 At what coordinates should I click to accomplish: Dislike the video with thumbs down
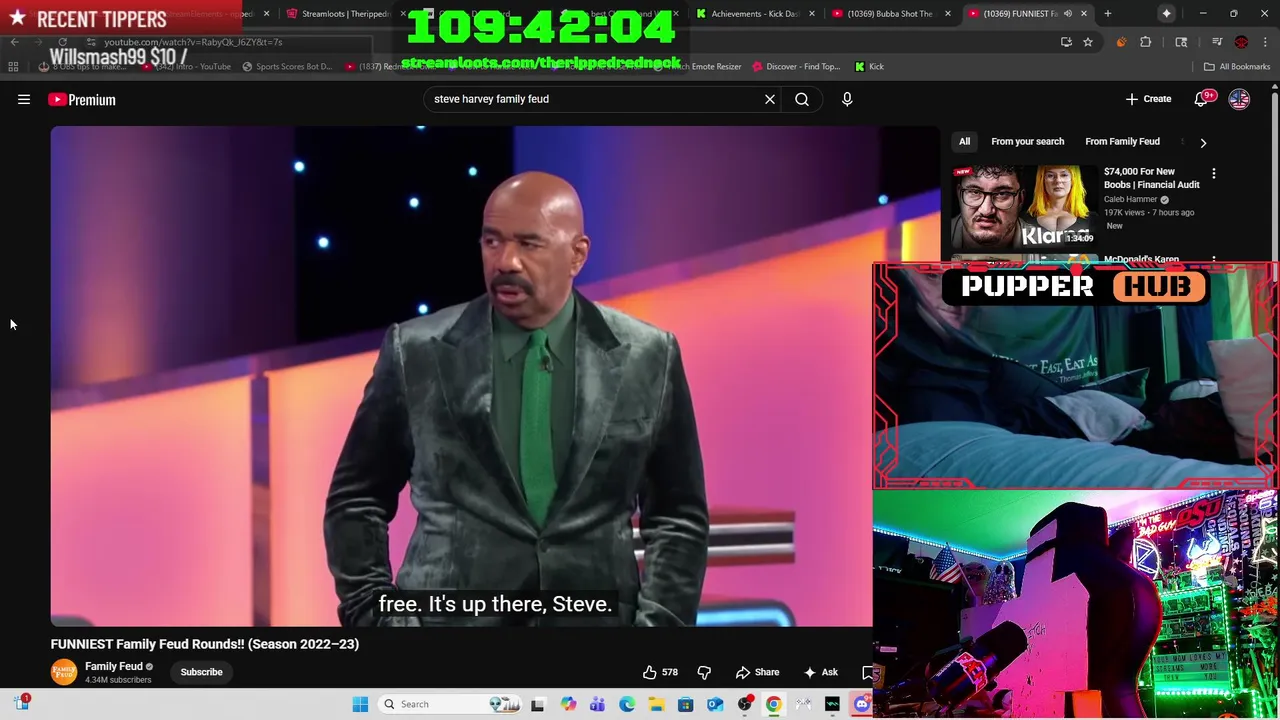tap(704, 672)
